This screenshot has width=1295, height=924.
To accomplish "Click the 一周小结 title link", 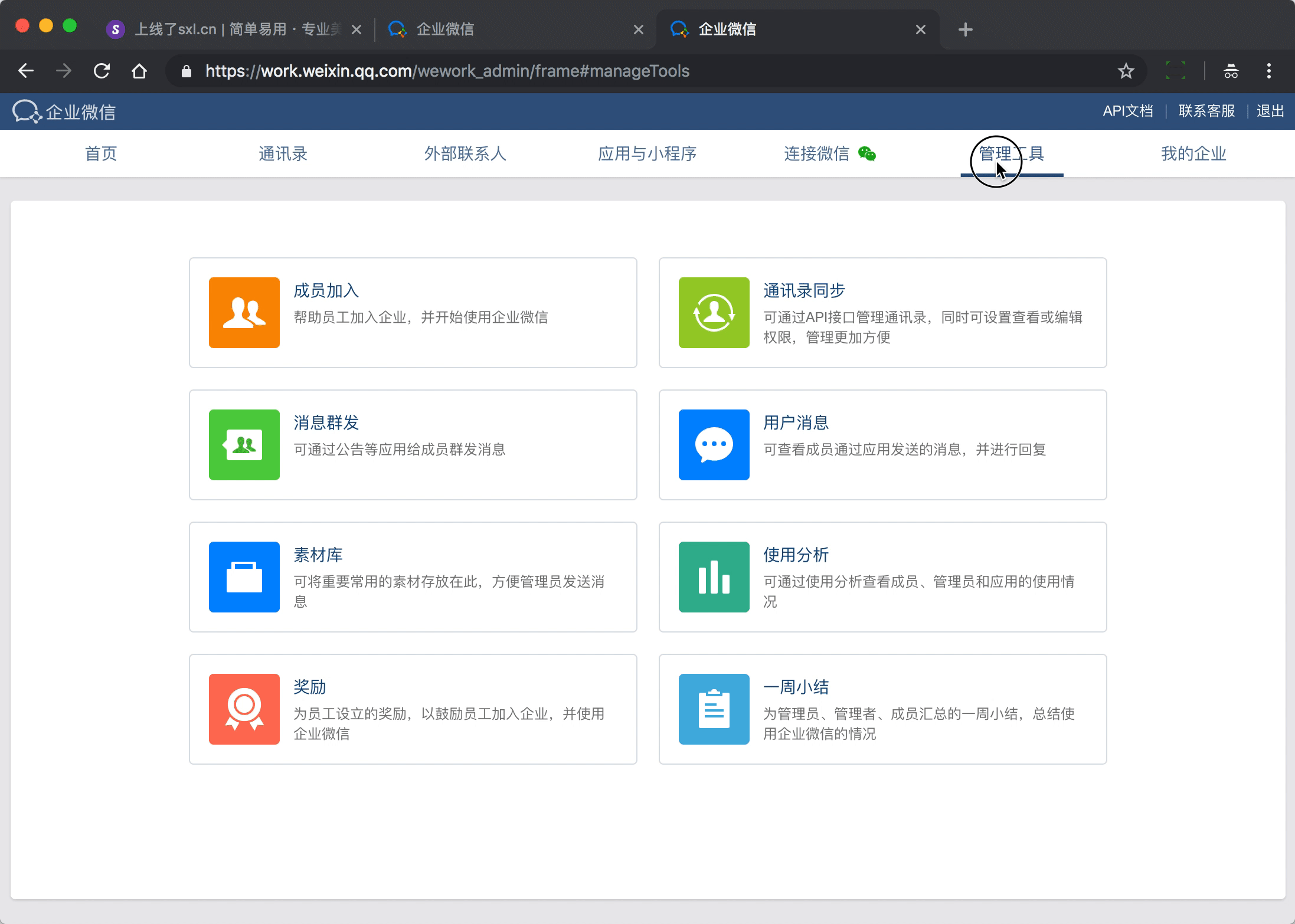I will (x=796, y=687).
